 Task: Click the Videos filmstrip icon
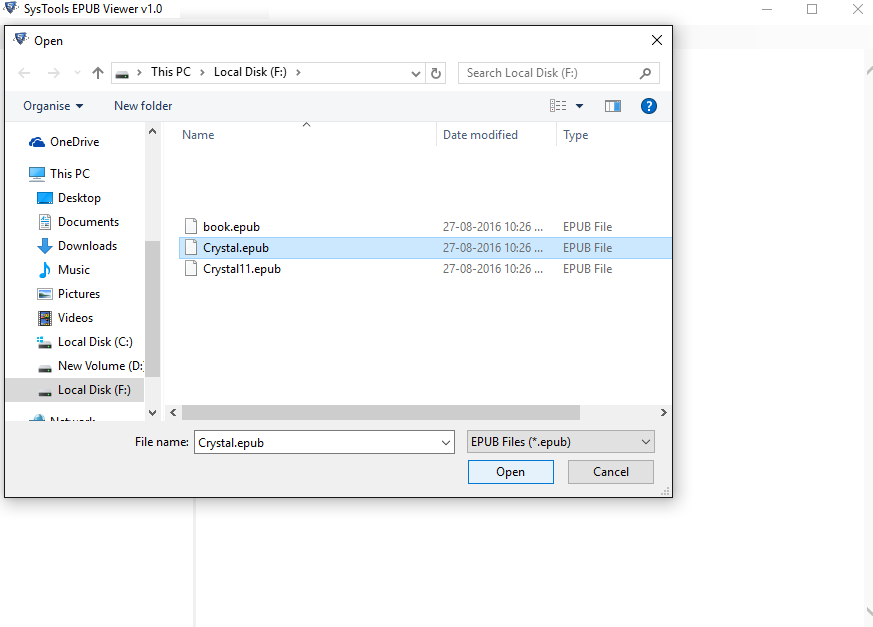pyautogui.click(x=45, y=318)
